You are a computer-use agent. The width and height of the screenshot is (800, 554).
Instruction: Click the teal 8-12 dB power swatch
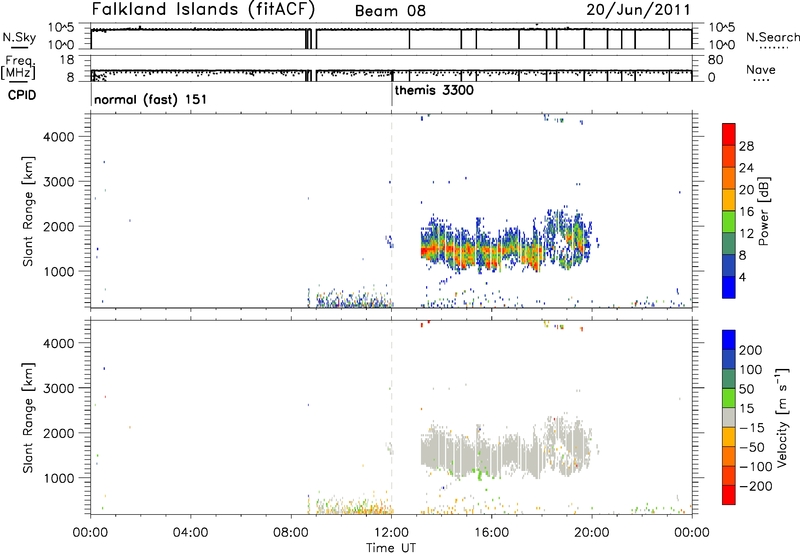tap(729, 243)
